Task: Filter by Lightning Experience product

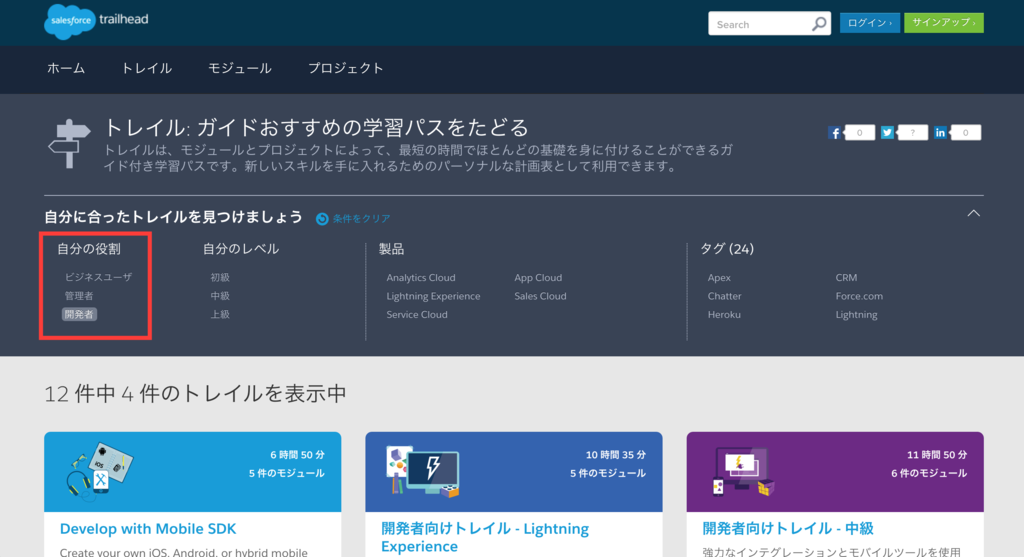Action: 433,296
